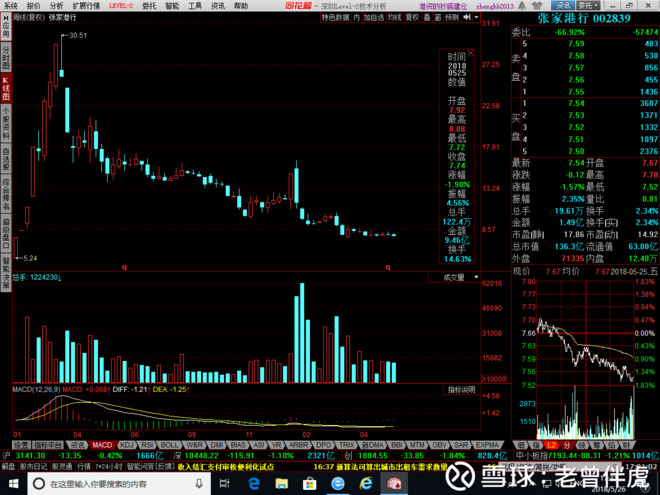Toggle 预测 prediction overlay

coord(452,17)
